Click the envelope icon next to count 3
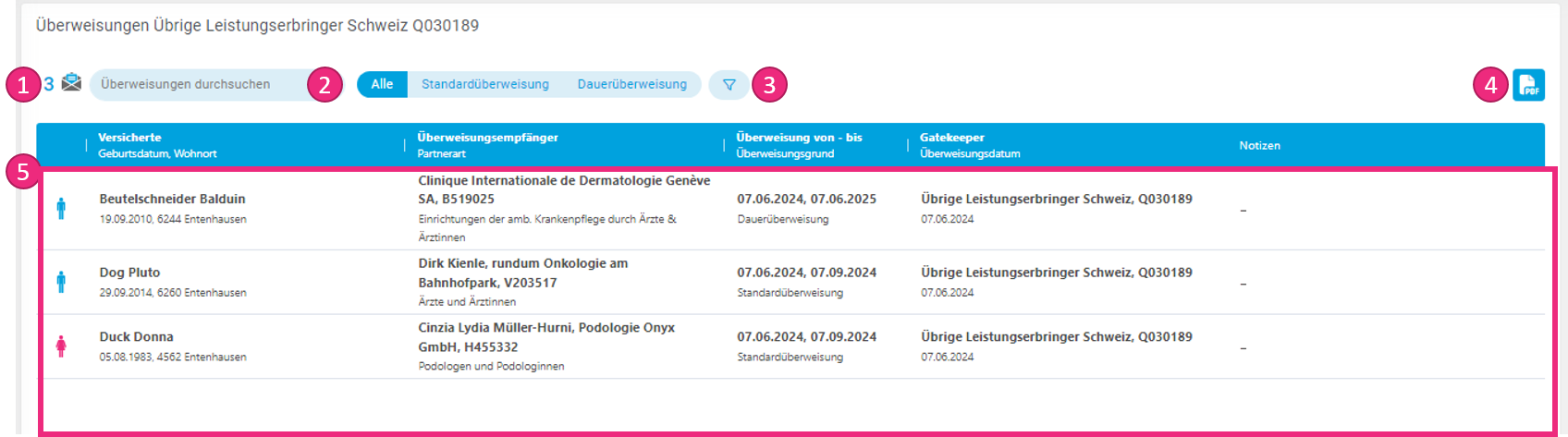The width and height of the screenshot is (1568, 437). click(71, 83)
